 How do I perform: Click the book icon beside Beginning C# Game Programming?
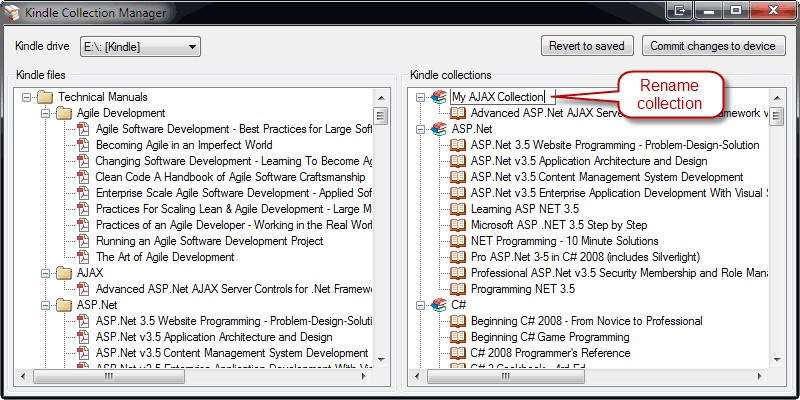[x=458, y=337]
